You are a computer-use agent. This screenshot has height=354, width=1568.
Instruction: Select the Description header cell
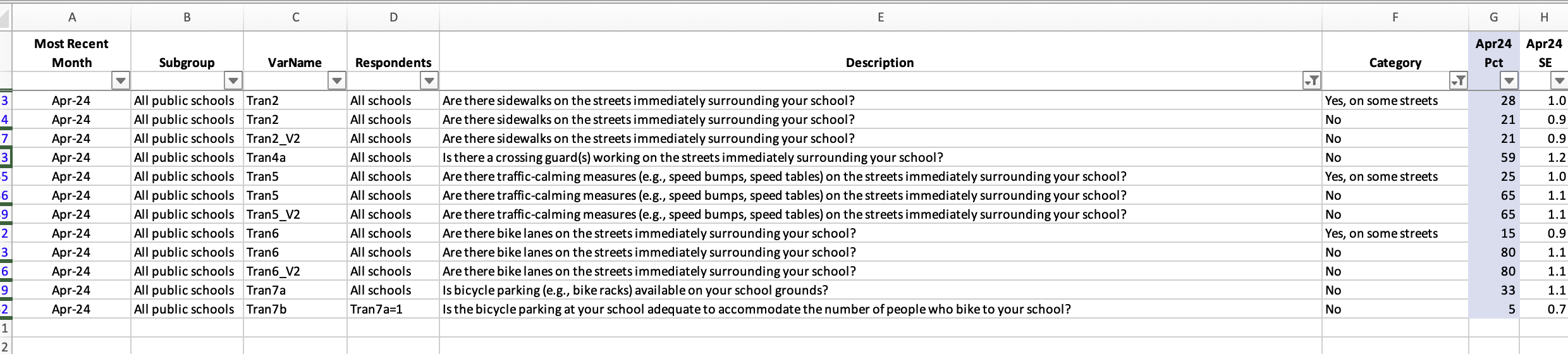[x=879, y=63]
